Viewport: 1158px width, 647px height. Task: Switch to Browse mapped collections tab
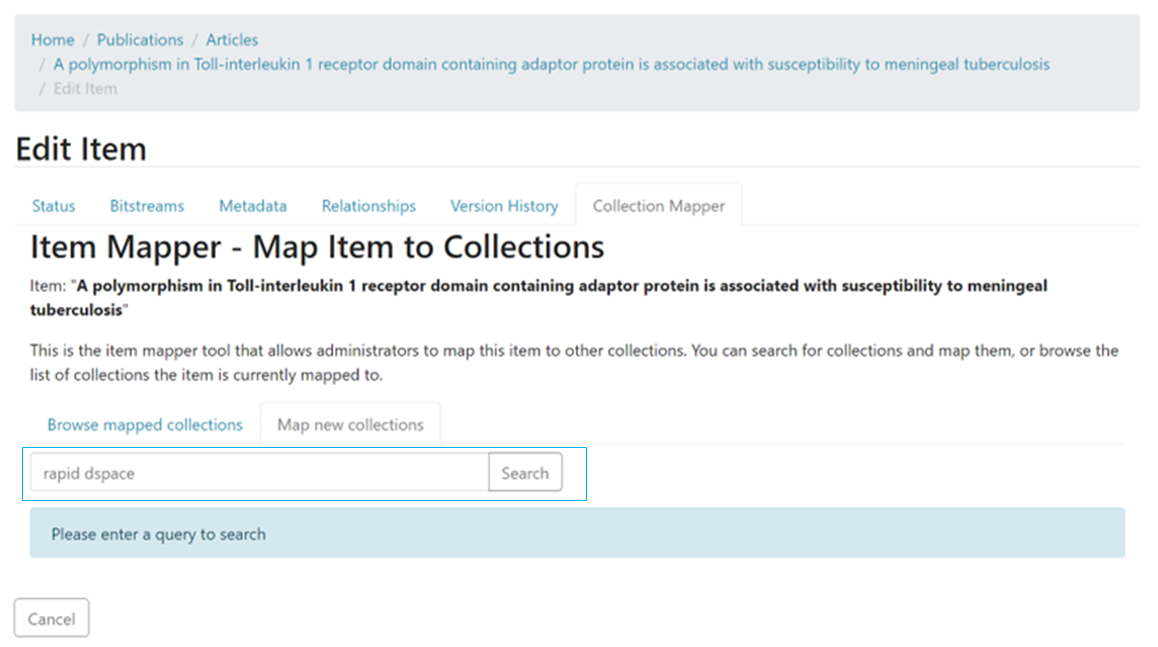point(145,425)
